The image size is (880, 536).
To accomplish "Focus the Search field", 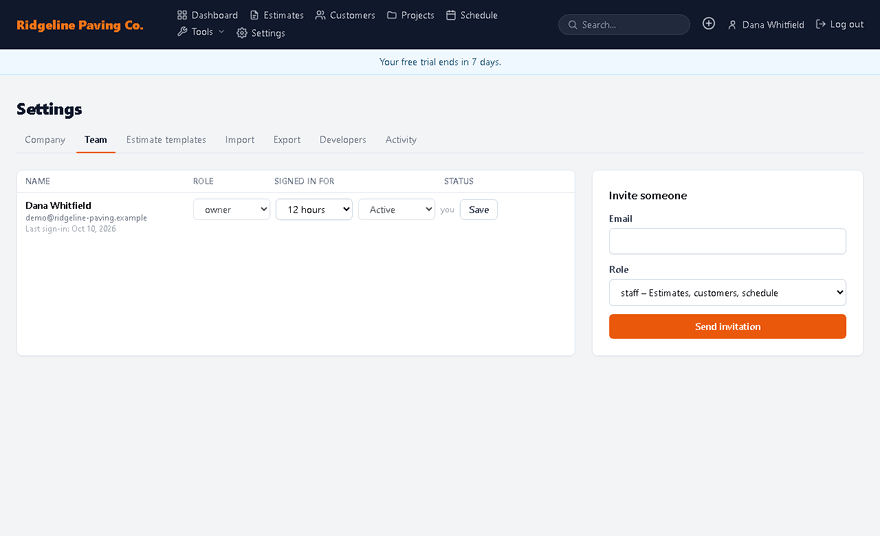I will click(x=624, y=25).
